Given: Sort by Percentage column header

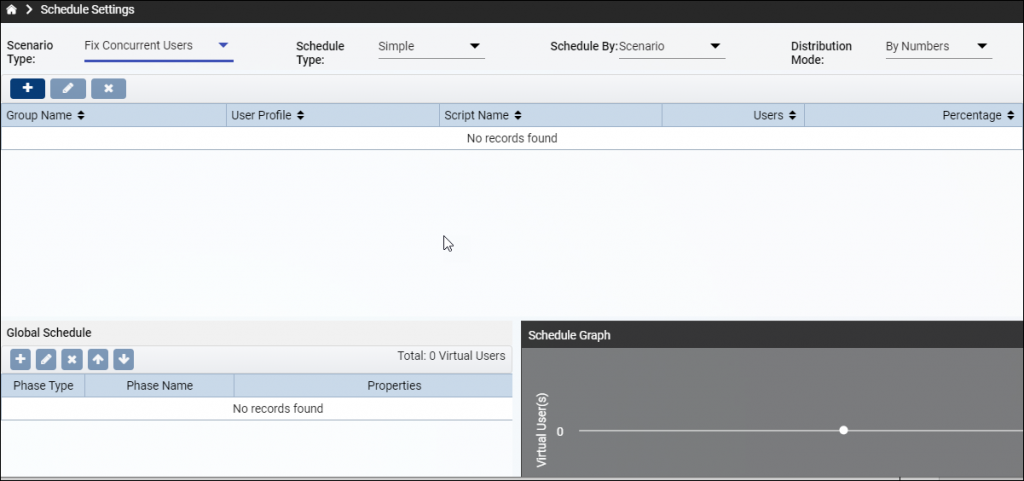Looking at the screenshot, I should point(978,116).
